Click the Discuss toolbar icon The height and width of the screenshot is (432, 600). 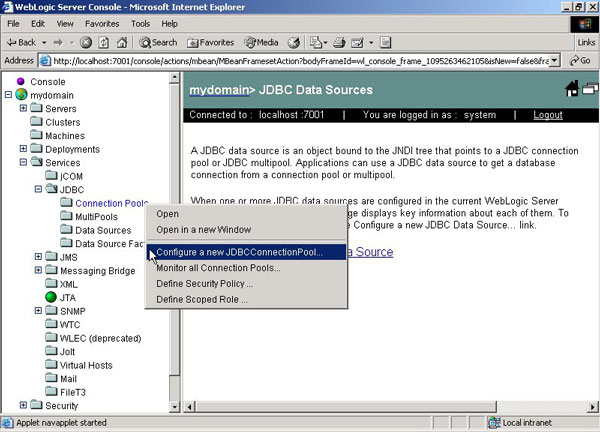[x=385, y=42]
